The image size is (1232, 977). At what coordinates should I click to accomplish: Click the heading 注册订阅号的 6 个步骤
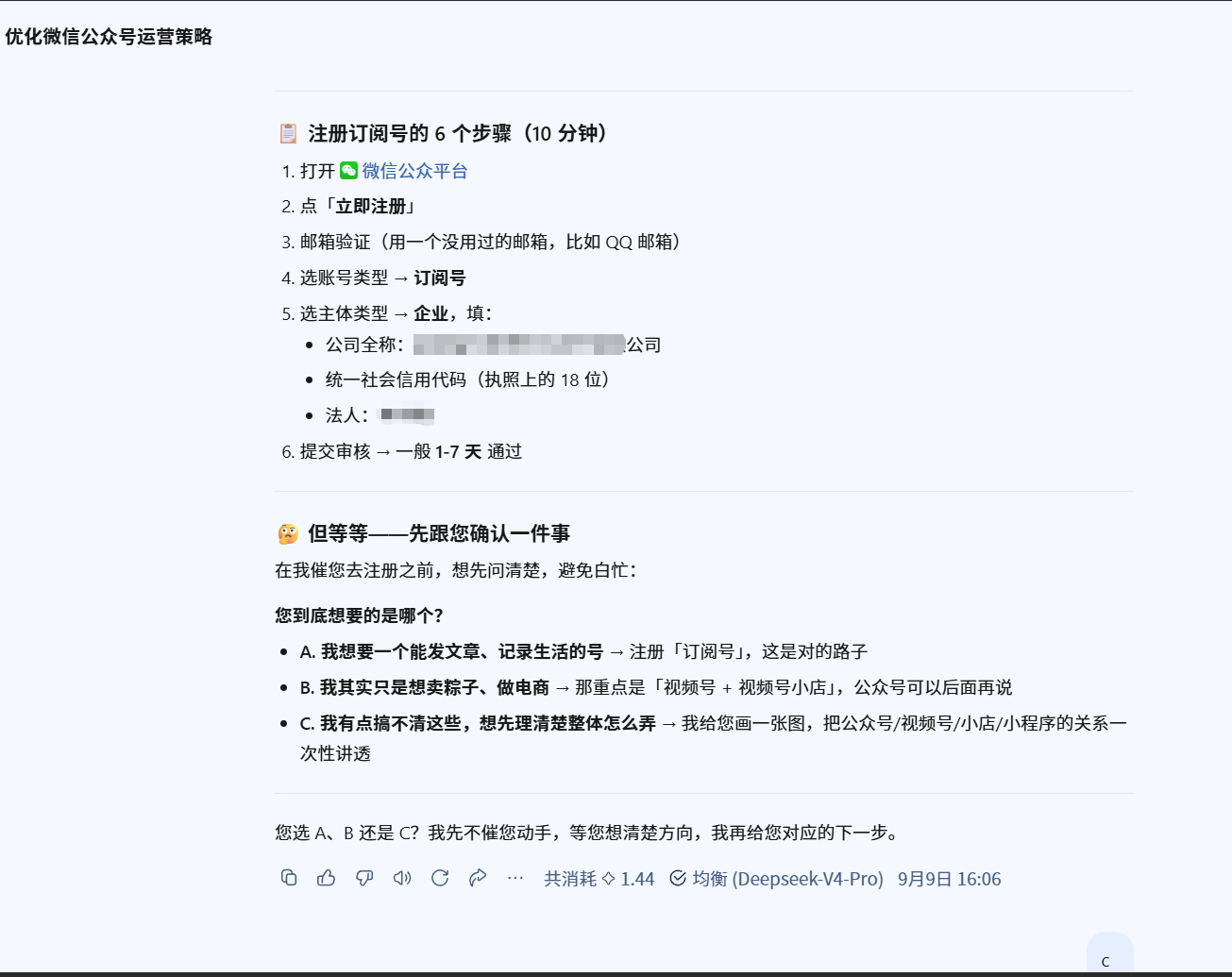point(458,133)
